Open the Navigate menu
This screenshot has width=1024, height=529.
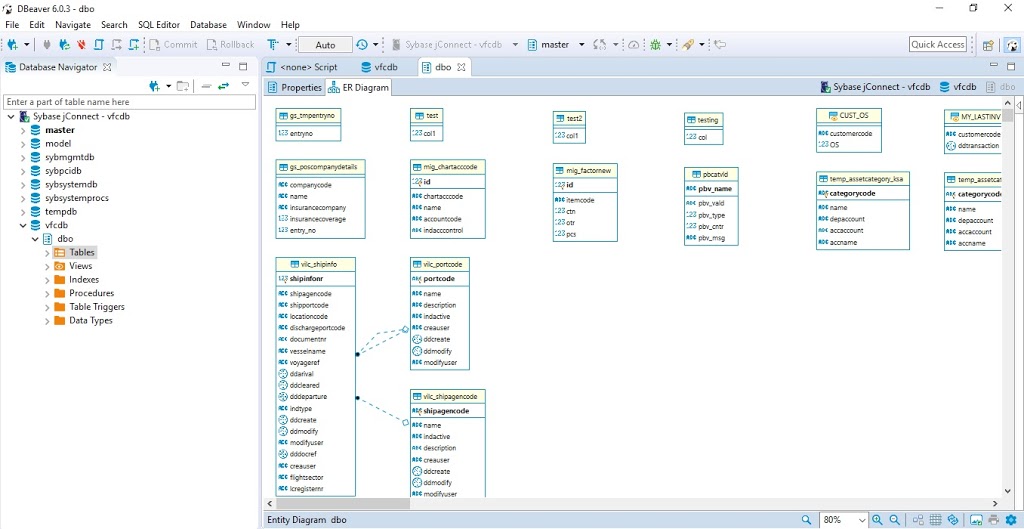(73, 25)
